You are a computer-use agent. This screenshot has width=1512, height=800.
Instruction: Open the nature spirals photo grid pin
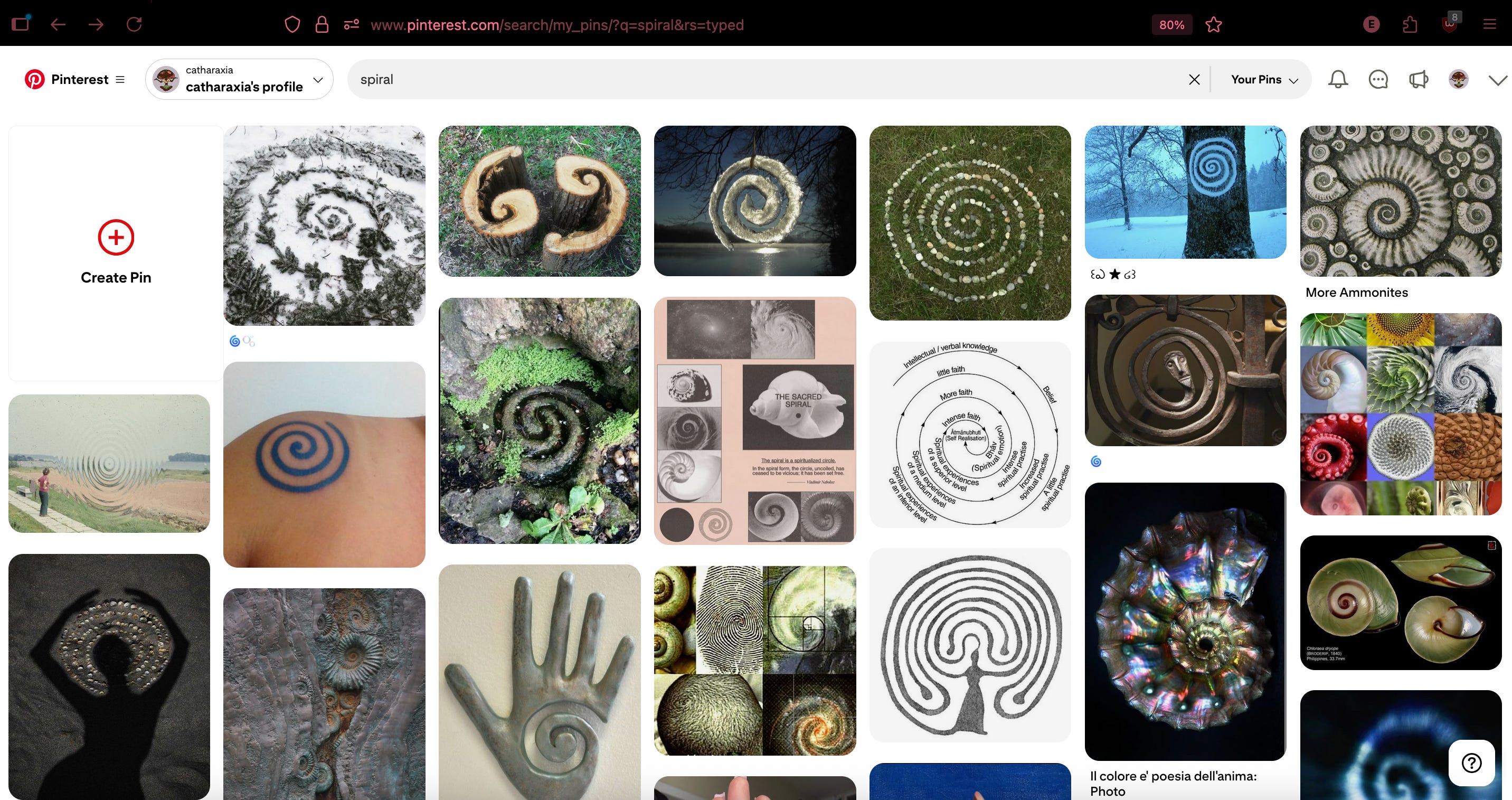coord(1401,414)
